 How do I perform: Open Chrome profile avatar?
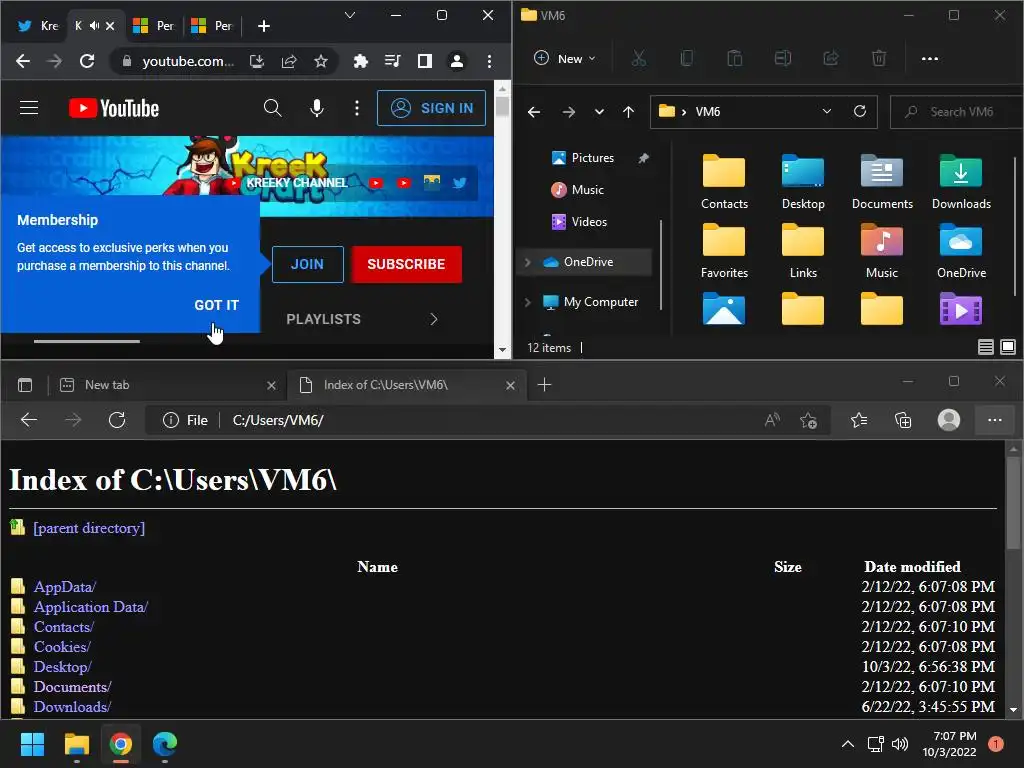coord(456,61)
